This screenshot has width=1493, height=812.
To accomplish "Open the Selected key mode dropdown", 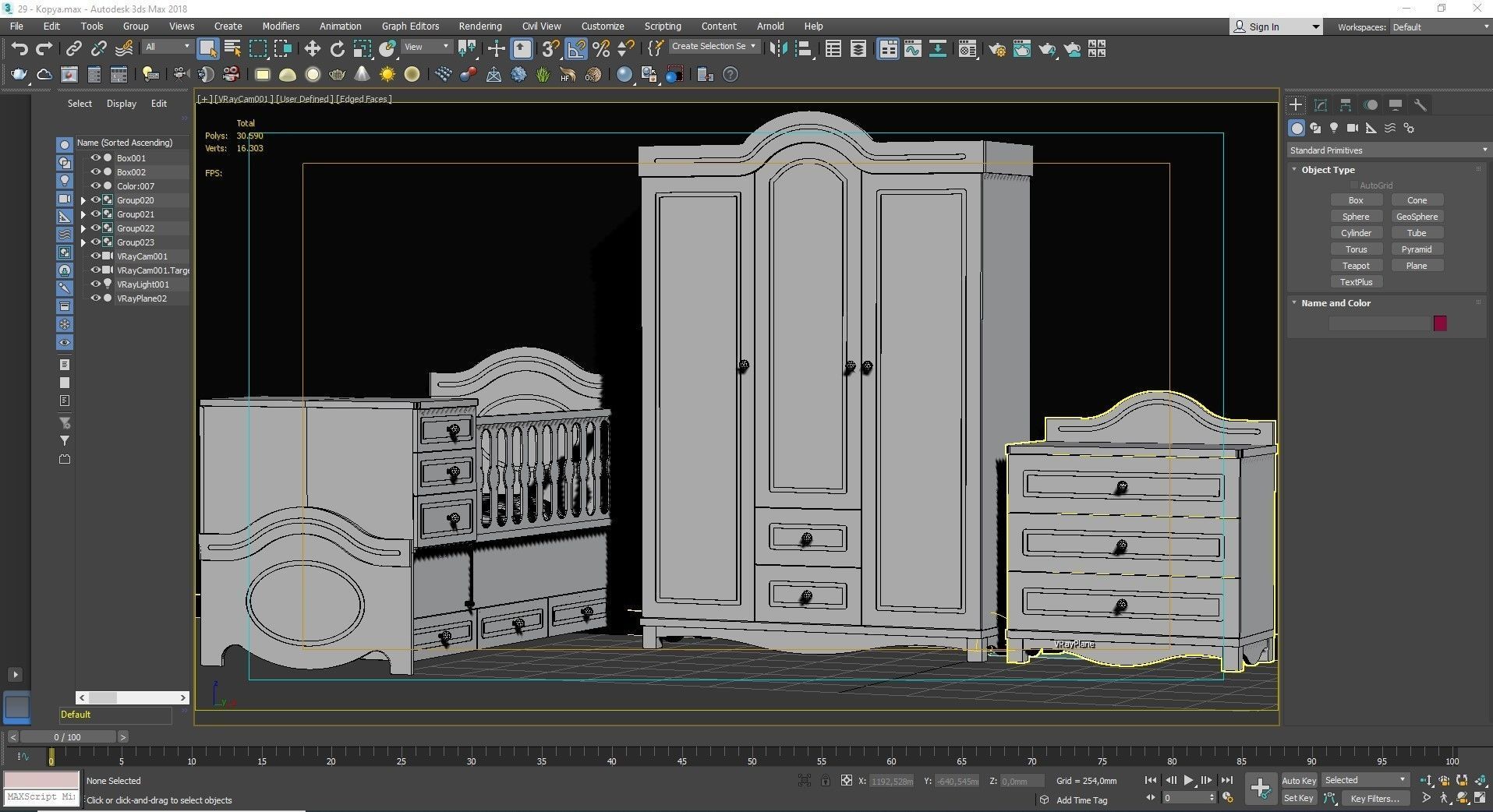I will [1365, 779].
